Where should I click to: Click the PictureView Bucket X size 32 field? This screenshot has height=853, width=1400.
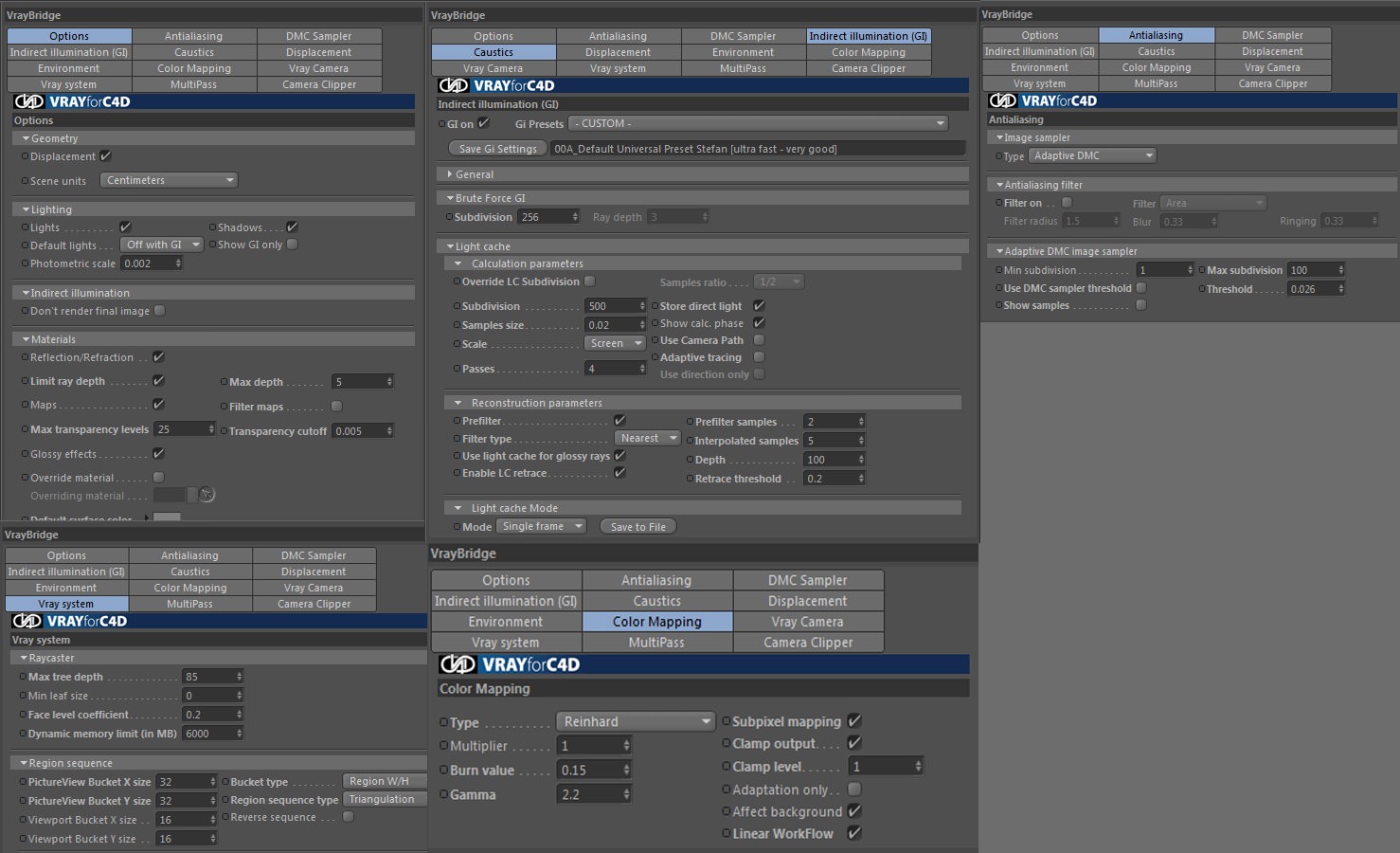tap(182, 782)
